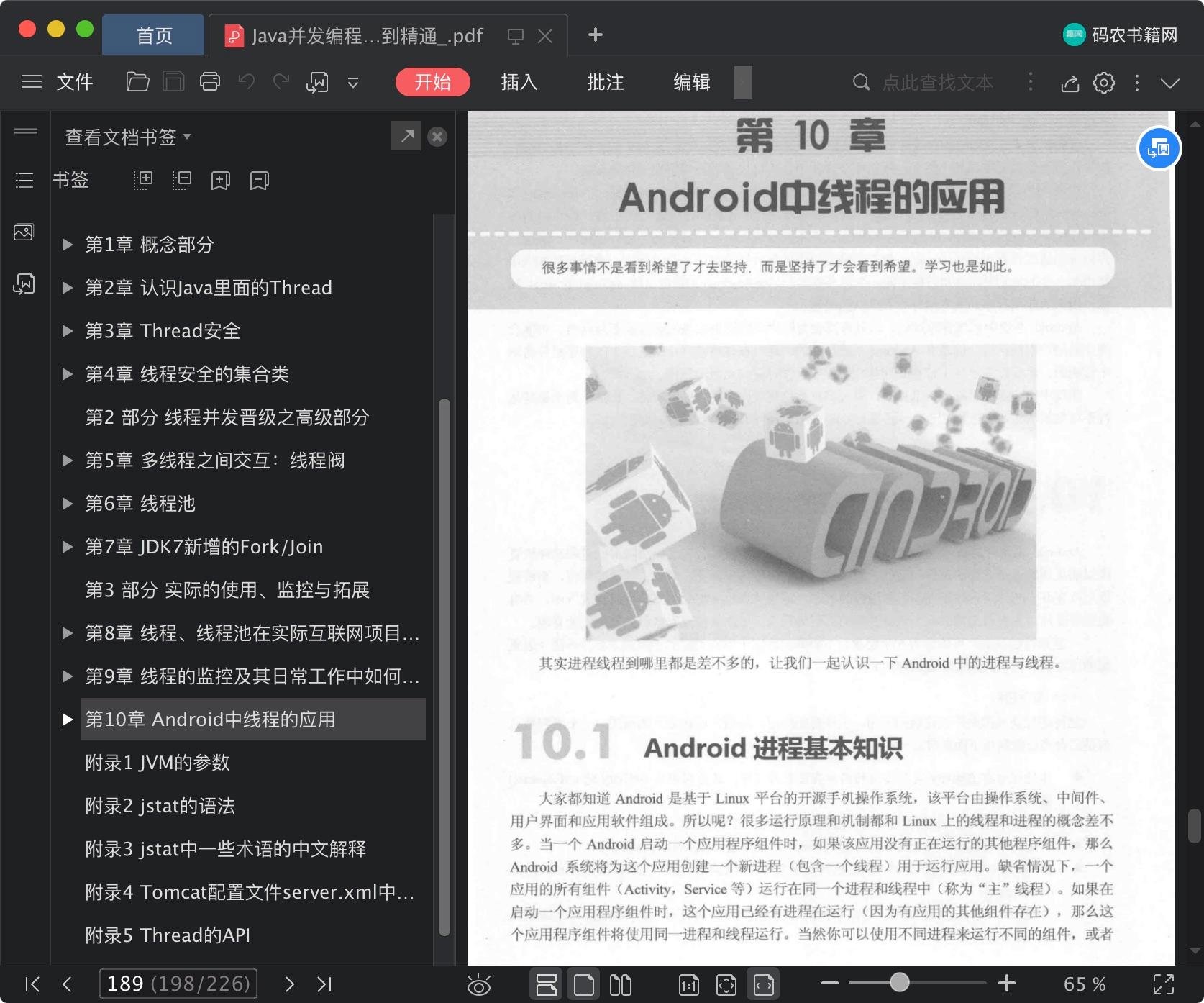Screen dimensions: 1204x1003
Task: Click the collapse all bookmarks icon
Action: pyautogui.click(x=182, y=180)
